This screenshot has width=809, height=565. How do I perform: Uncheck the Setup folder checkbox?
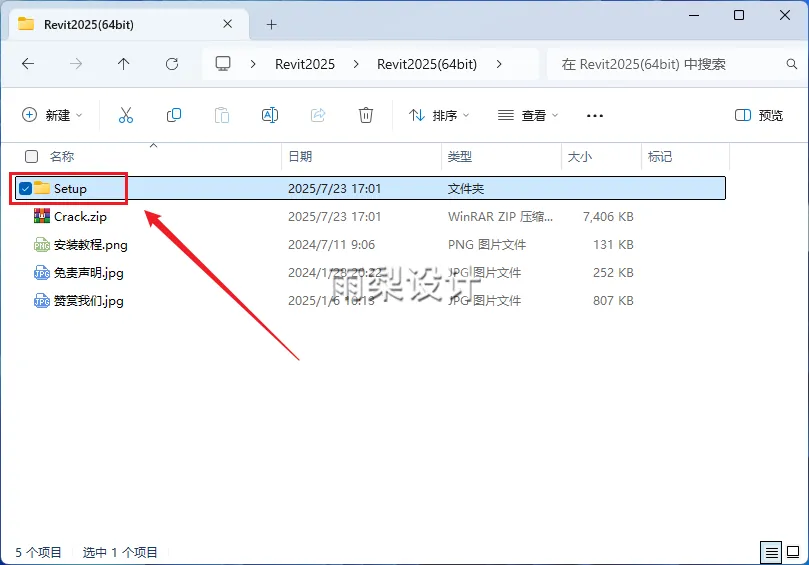pos(25,188)
